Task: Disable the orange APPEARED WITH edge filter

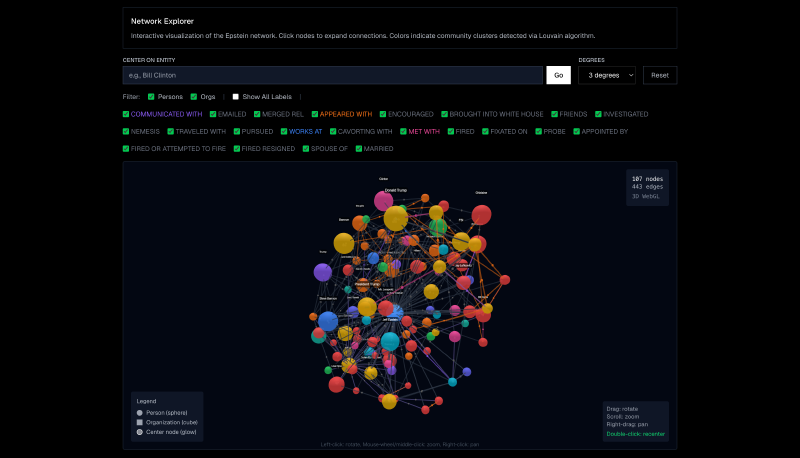Action: click(x=314, y=114)
